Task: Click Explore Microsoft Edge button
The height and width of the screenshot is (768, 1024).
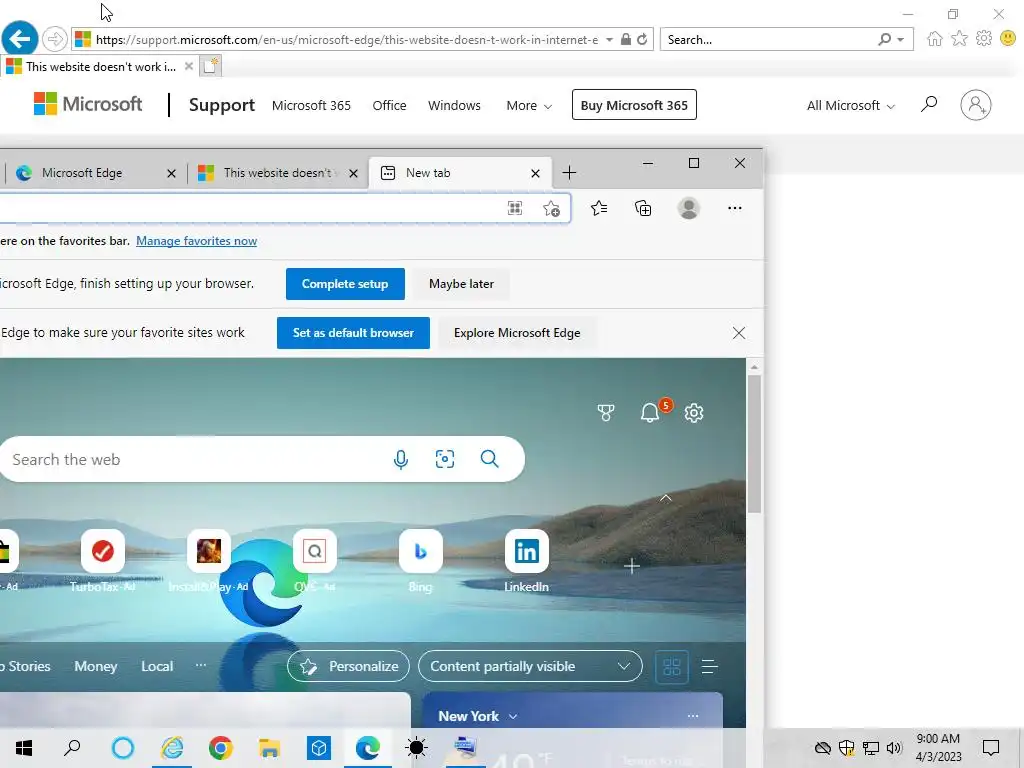Action: [517, 333]
